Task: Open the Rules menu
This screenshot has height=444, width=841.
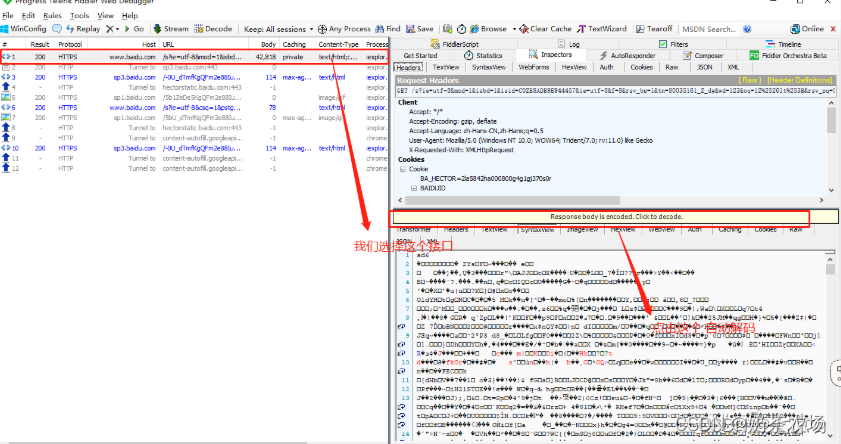Action: tap(53, 16)
